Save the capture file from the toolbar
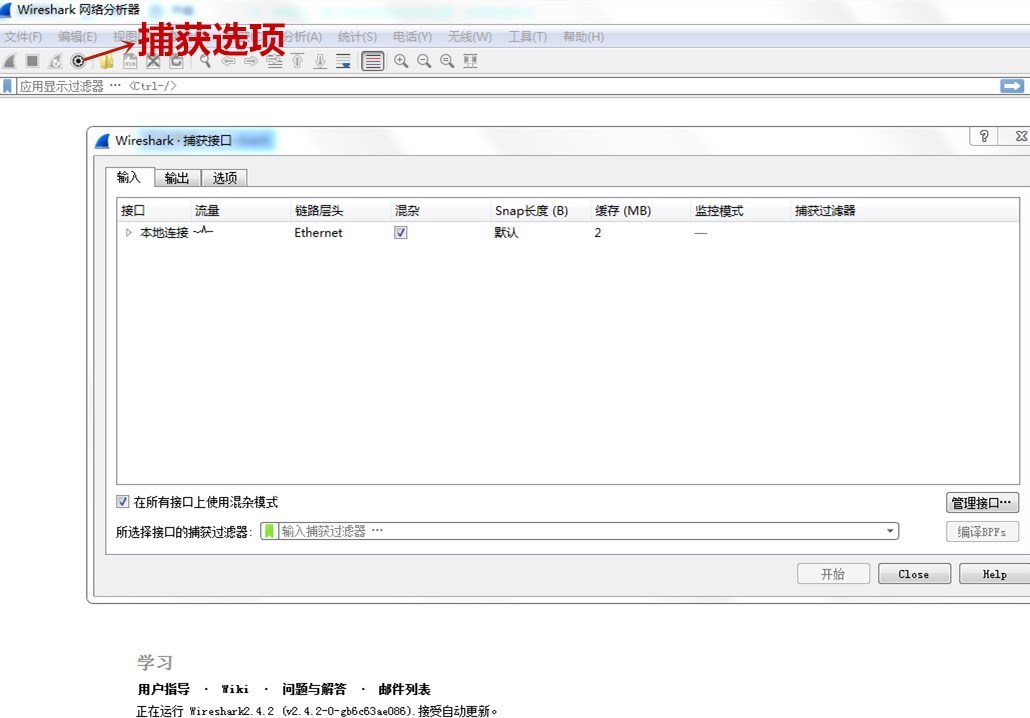 click(130, 61)
